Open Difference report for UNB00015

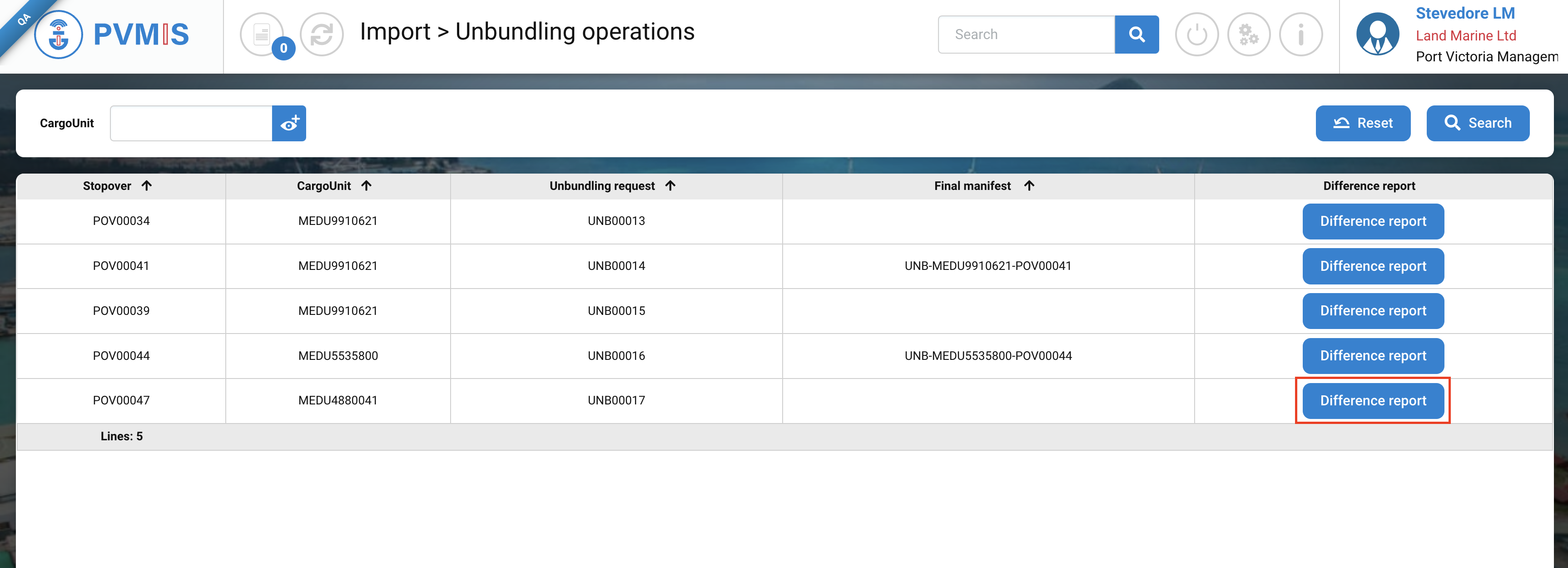pos(1373,311)
